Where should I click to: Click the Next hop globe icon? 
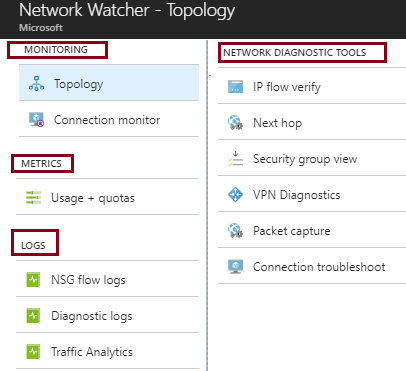pos(235,122)
